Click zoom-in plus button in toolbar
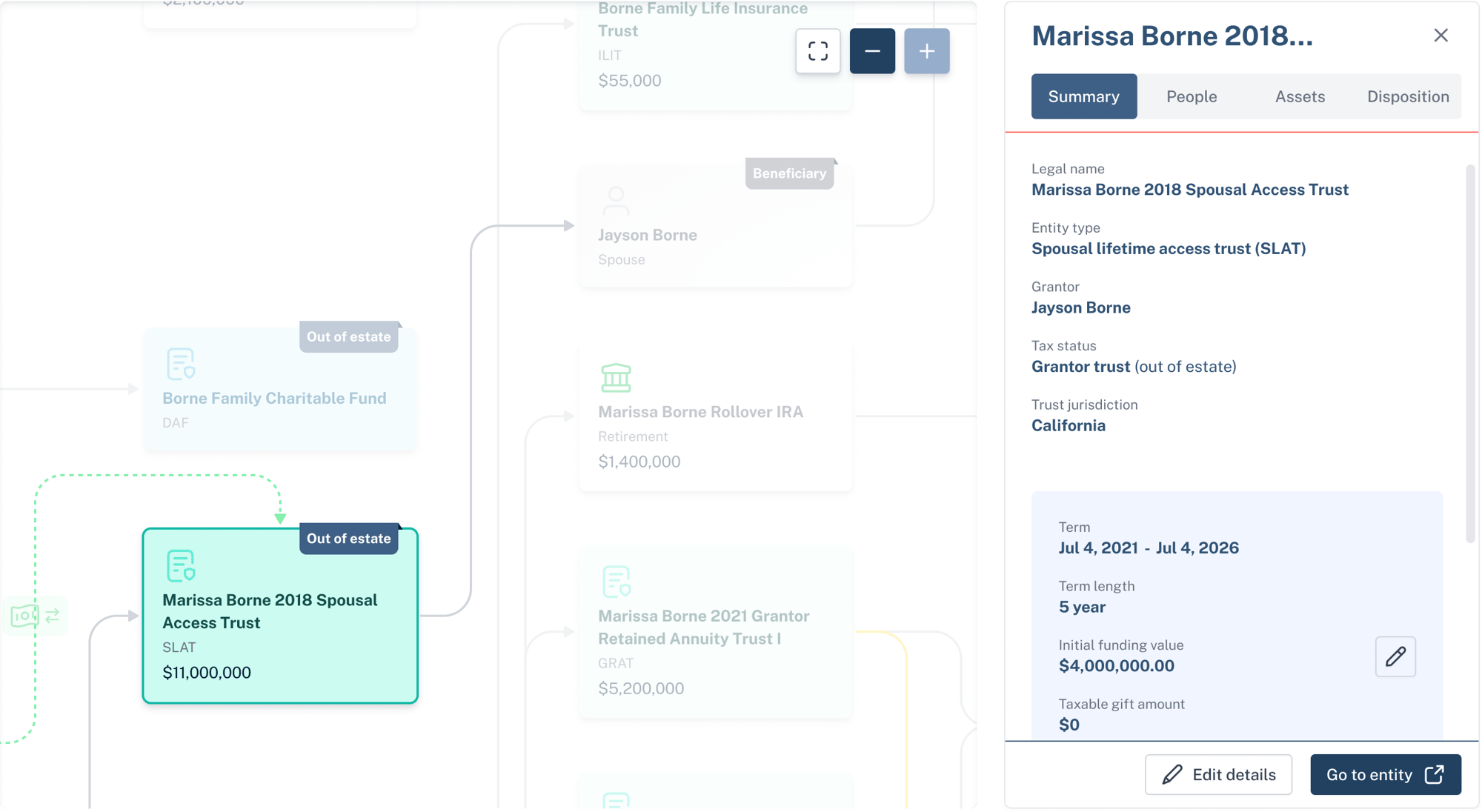 pos(925,51)
